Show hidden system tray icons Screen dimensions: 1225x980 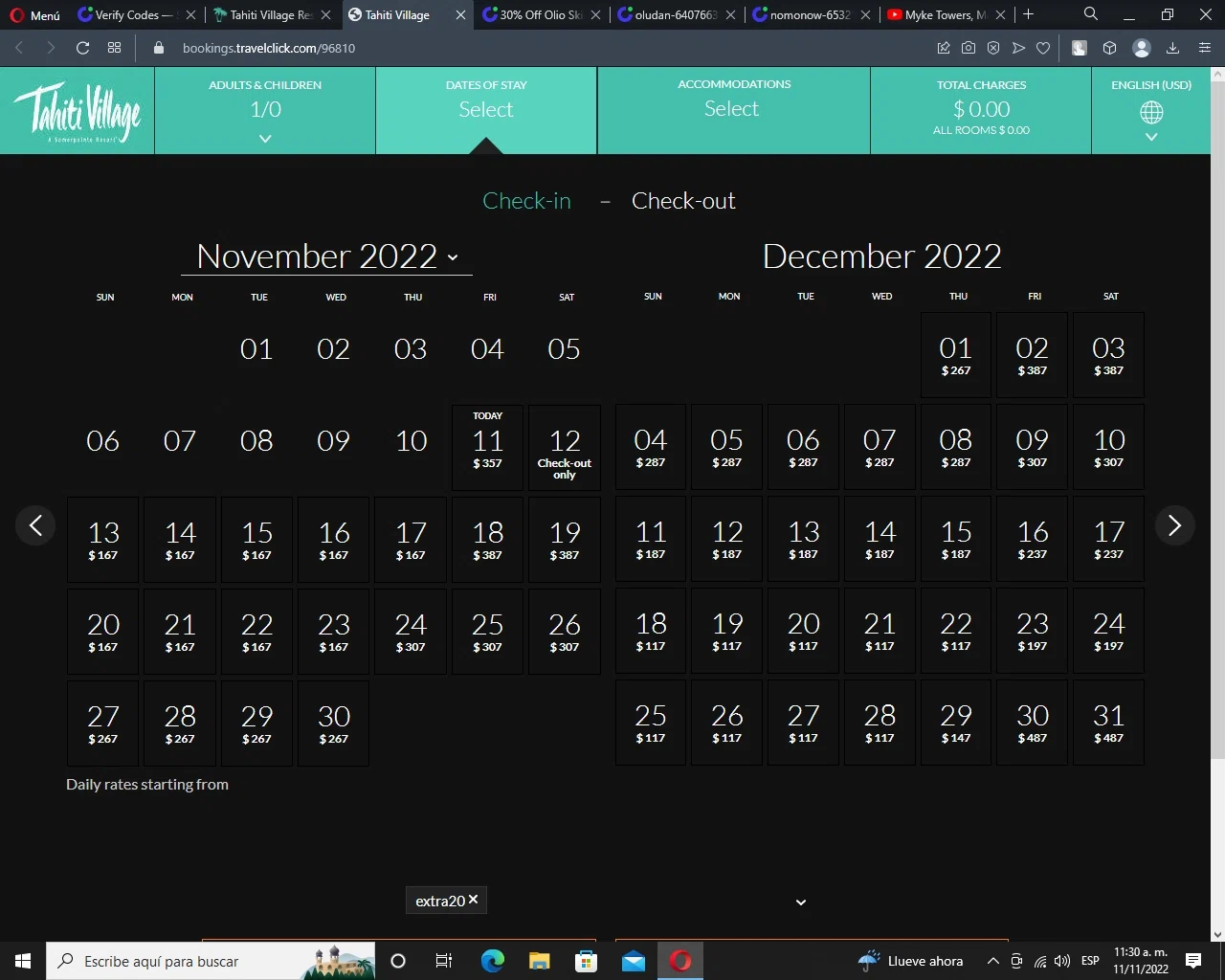click(992, 961)
